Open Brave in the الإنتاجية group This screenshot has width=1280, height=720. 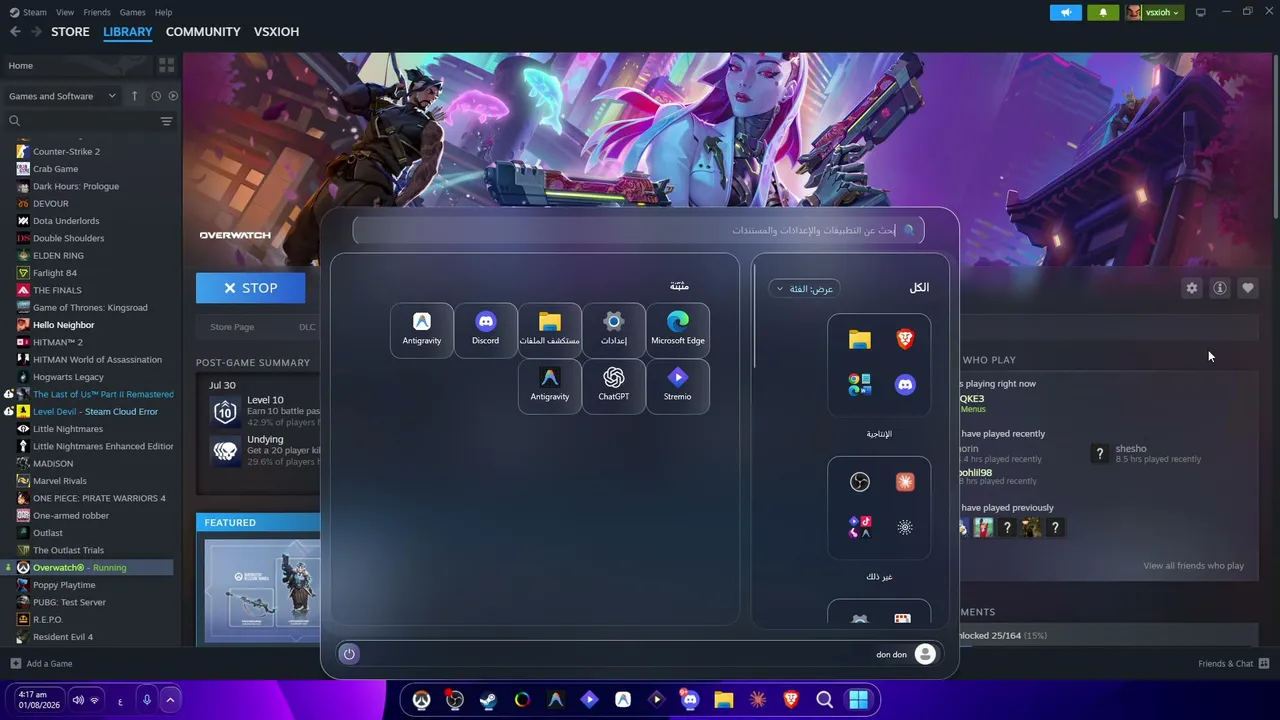tap(905, 340)
